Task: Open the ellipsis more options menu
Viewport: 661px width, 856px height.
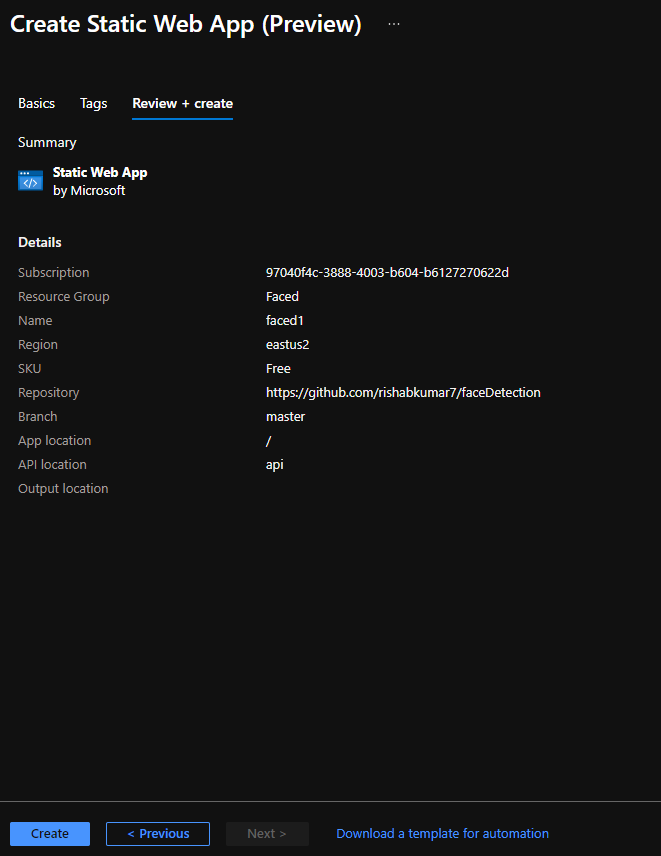Action: coord(394,24)
